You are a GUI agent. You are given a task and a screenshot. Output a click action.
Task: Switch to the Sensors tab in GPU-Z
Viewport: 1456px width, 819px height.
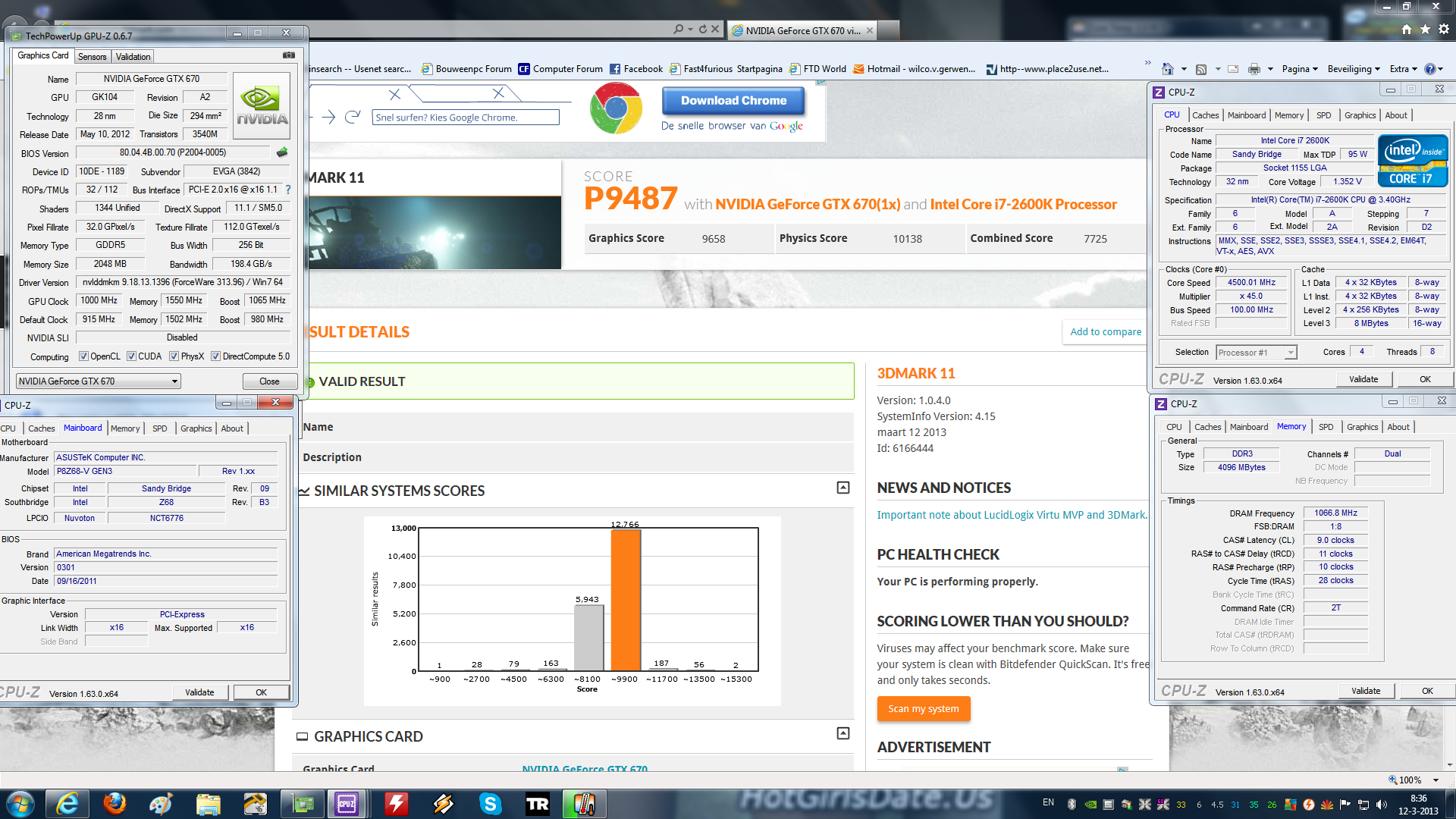point(93,57)
